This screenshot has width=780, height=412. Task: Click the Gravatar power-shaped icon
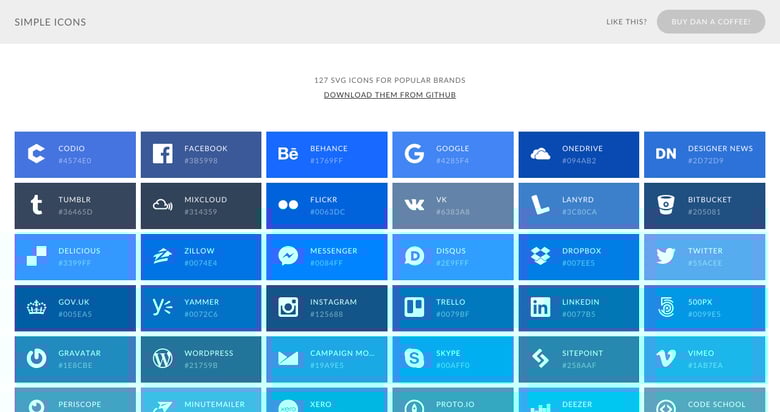[36, 358]
